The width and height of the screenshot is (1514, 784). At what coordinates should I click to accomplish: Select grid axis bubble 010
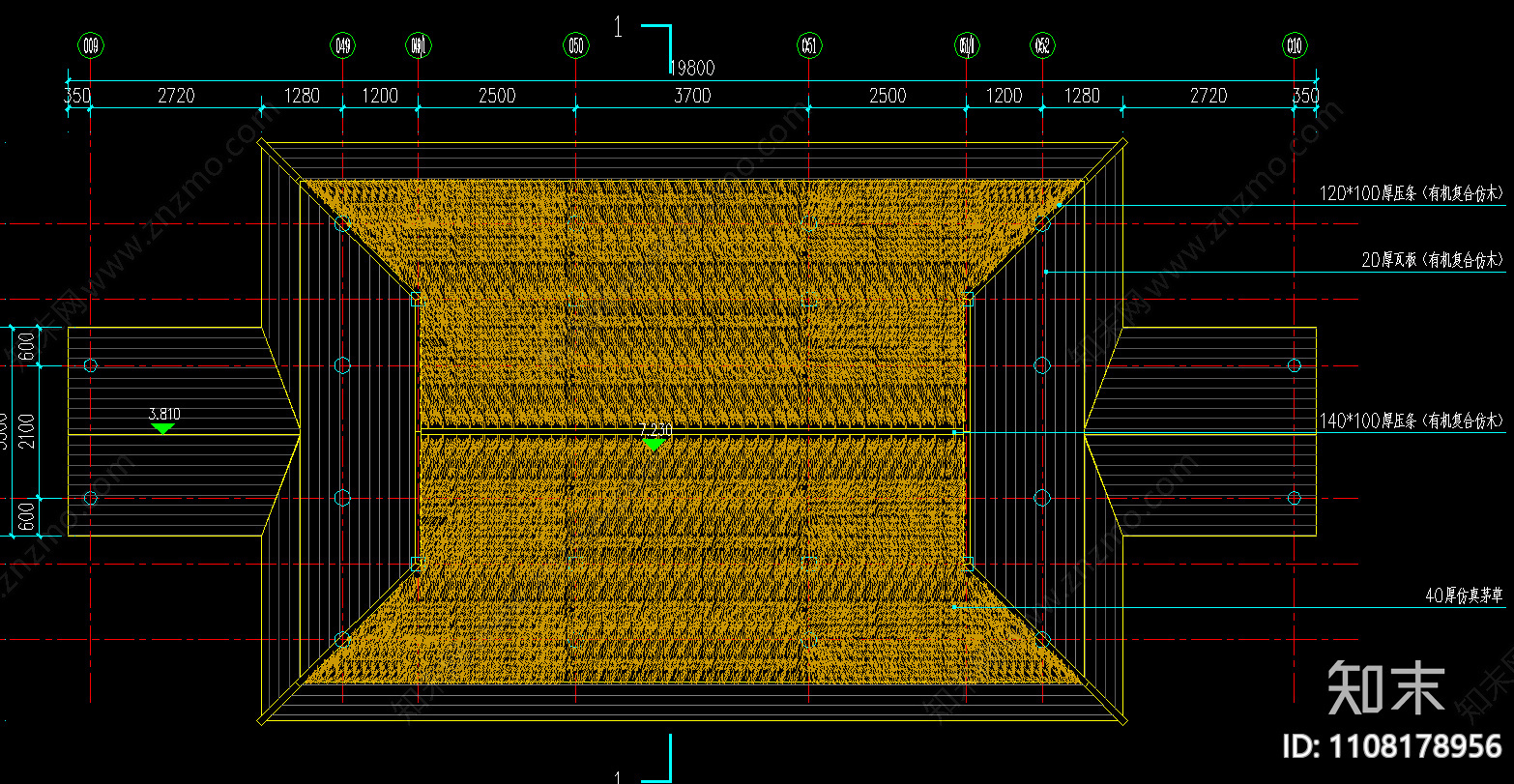point(1295,45)
